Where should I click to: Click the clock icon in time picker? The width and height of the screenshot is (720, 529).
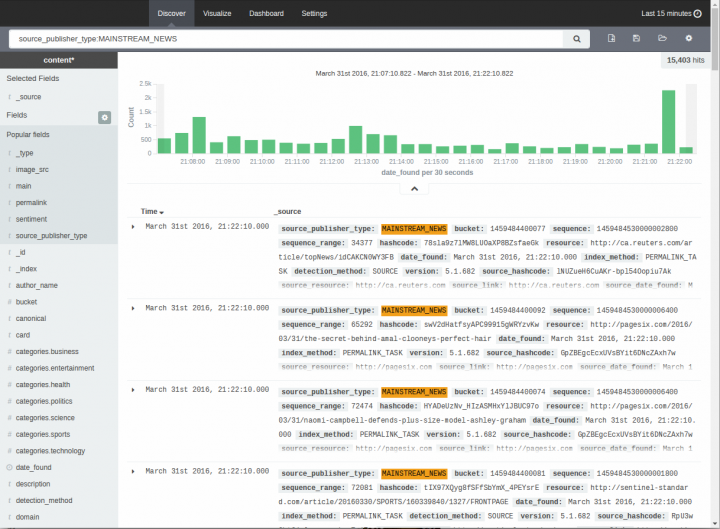click(698, 14)
